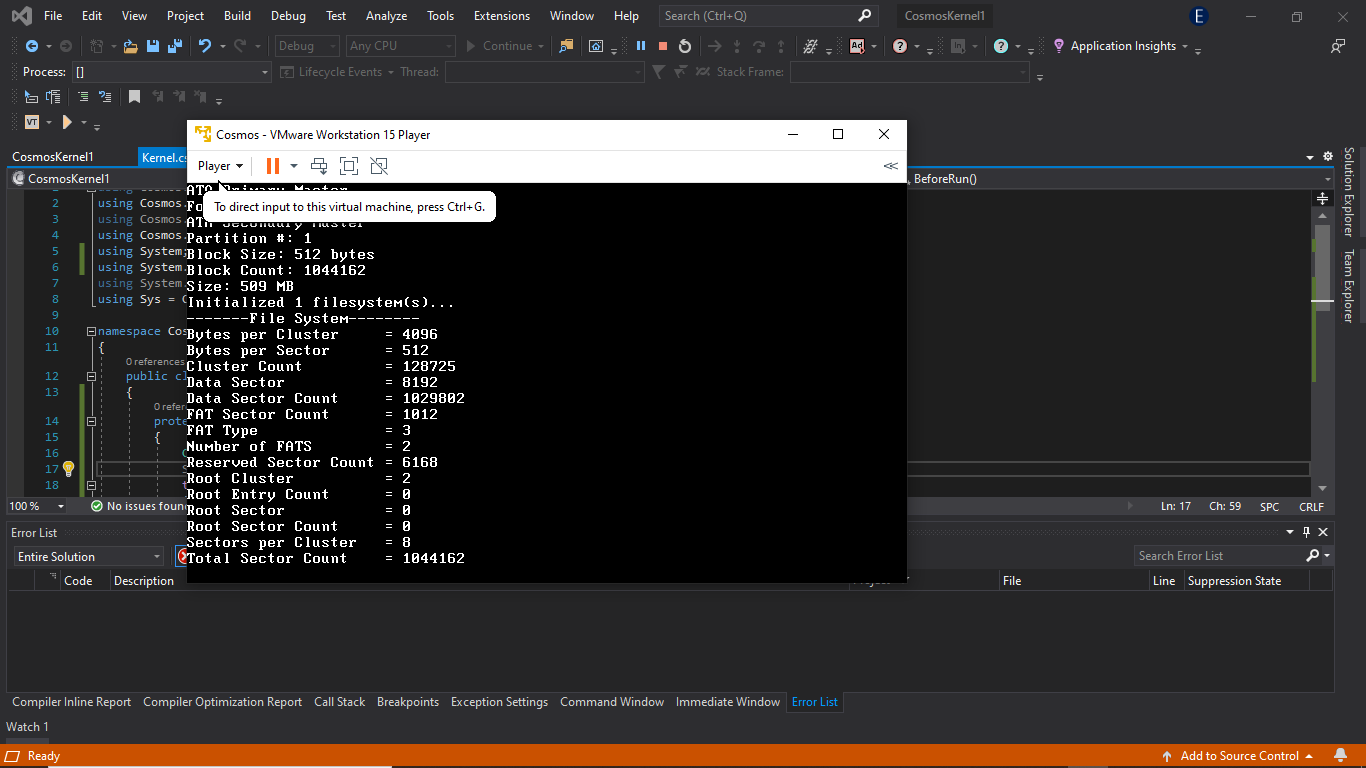Toggle a bookmark in the editor toolbar
The width and height of the screenshot is (1366, 768).
[x=134, y=96]
